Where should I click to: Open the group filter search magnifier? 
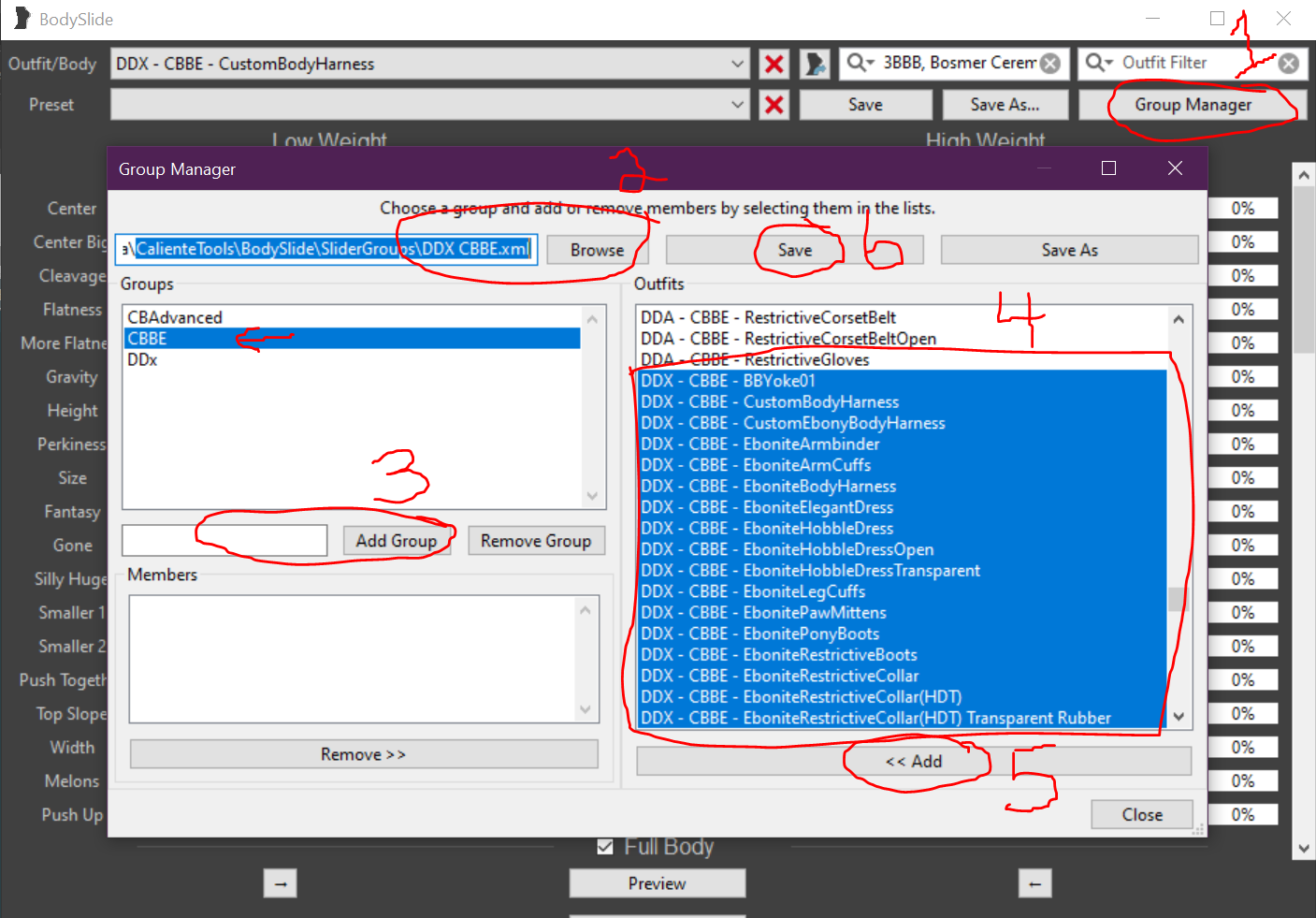click(860, 63)
